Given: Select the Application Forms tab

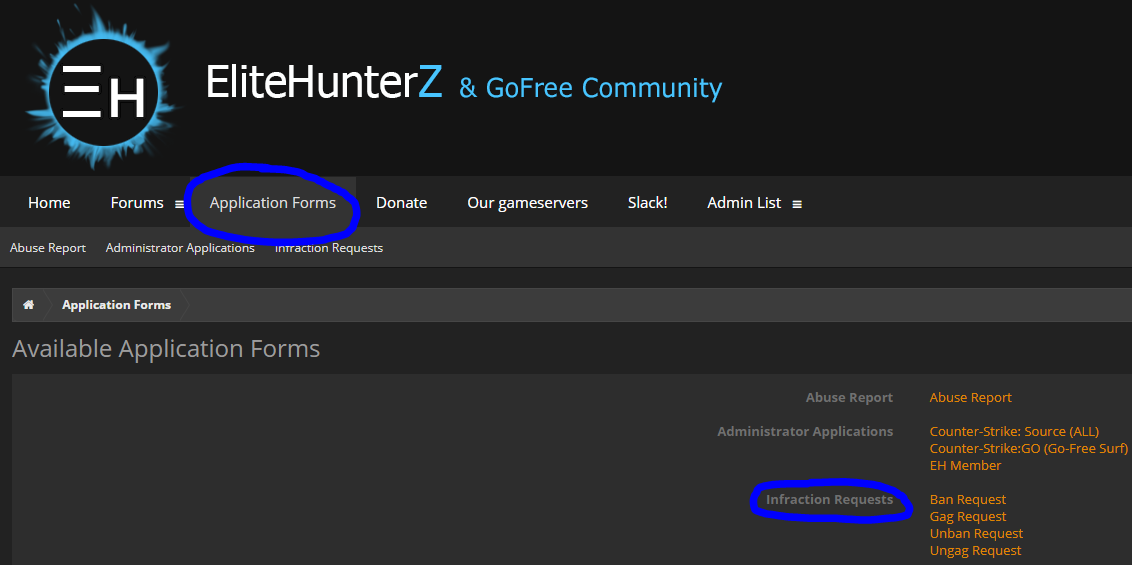Looking at the screenshot, I should (273, 203).
